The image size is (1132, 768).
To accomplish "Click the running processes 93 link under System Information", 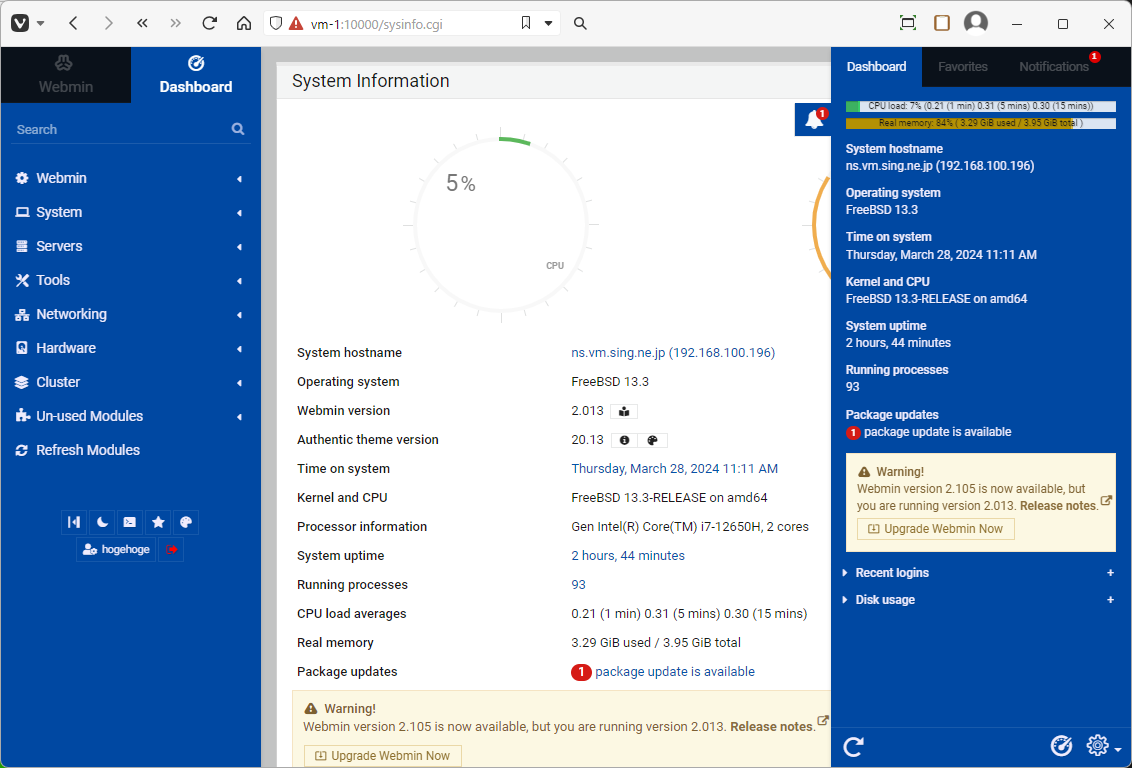I will [578, 585].
